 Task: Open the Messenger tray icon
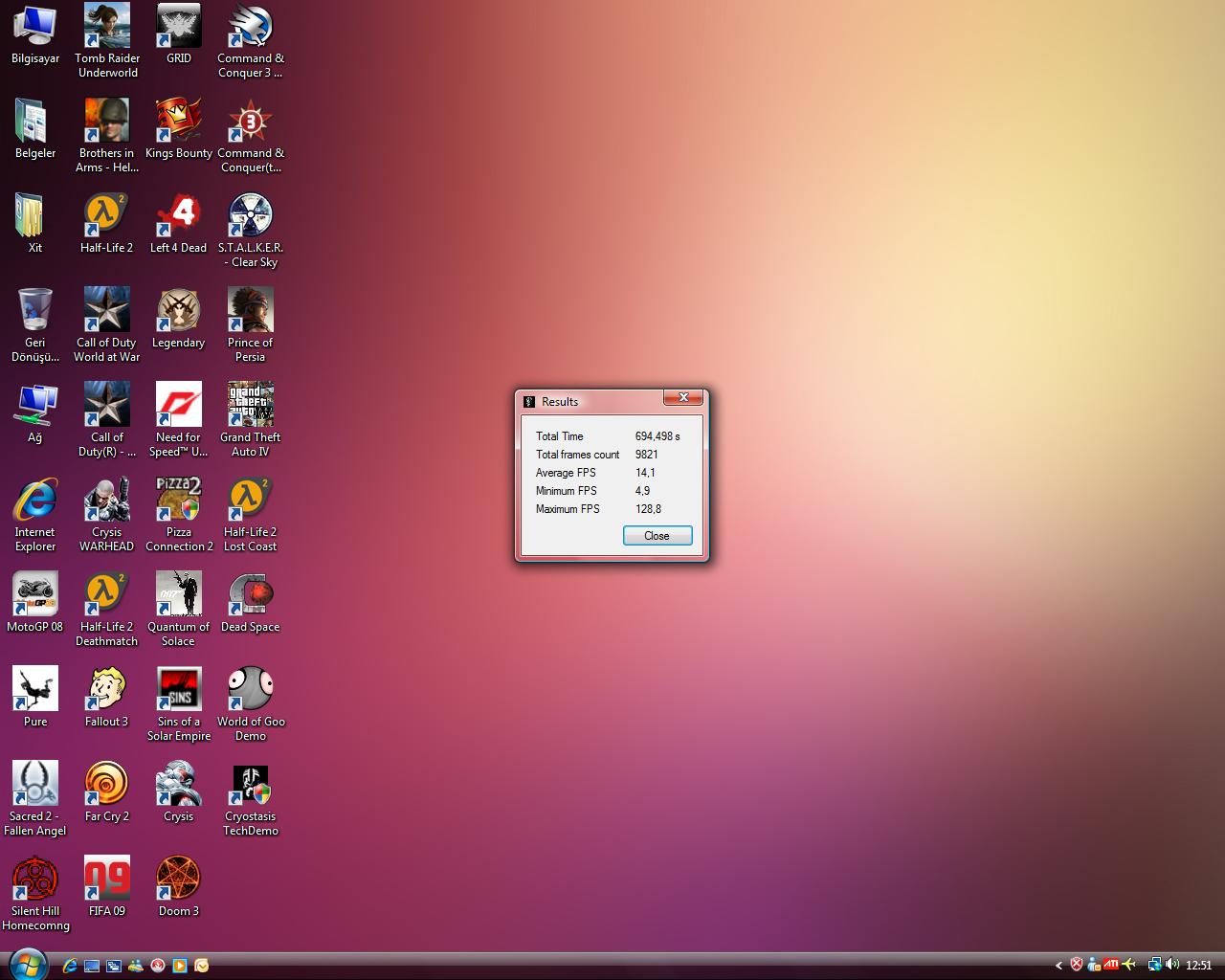(1094, 965)
